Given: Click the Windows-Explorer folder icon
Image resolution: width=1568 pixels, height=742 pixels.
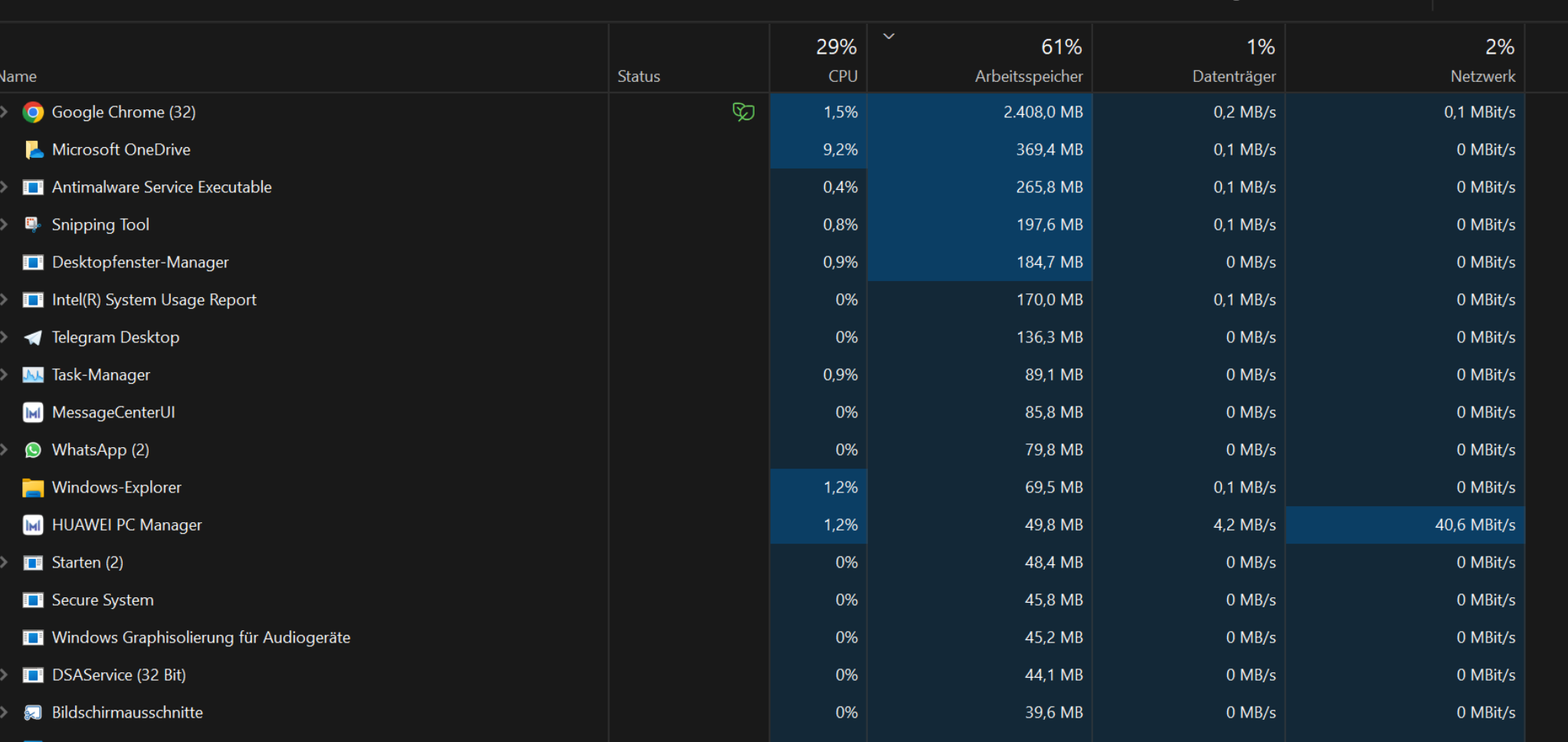Looking at the screenshot, I should (33, 488).
